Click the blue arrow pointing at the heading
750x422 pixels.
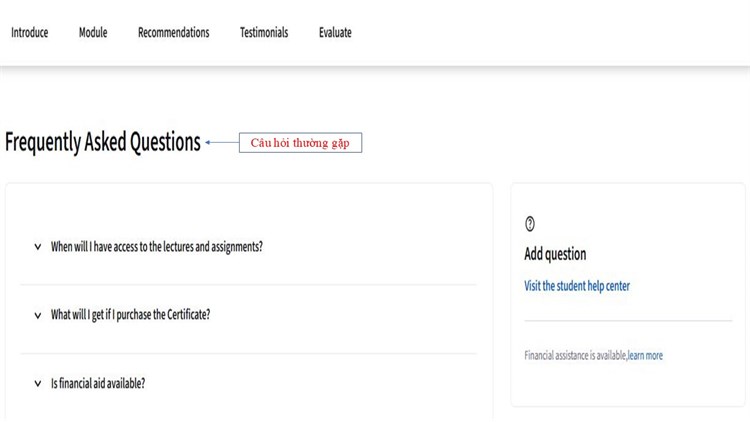tap(221, 143)
